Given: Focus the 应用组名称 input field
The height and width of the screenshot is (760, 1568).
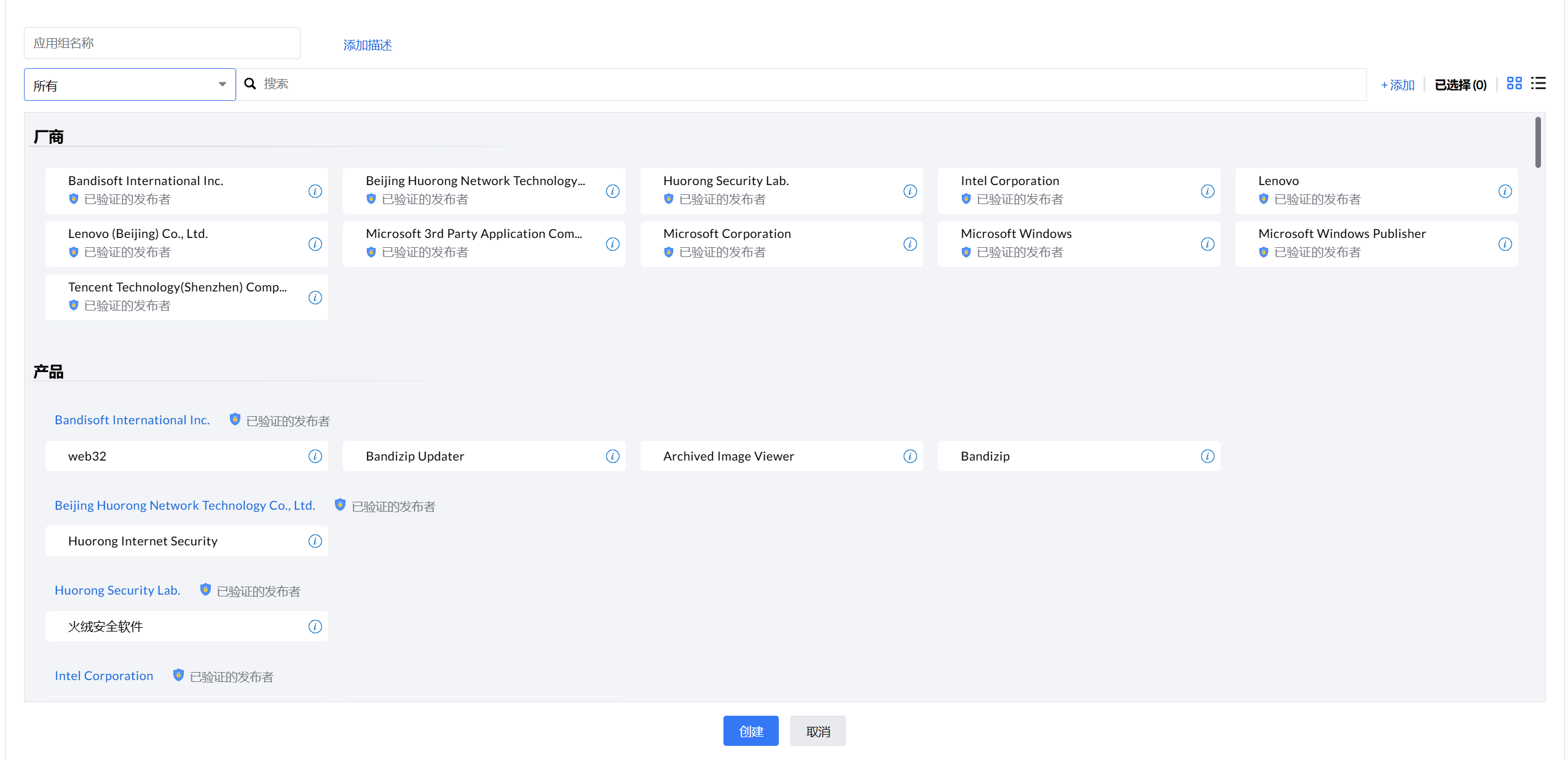Looking at the screenshot, I should (x=162, y=43).
